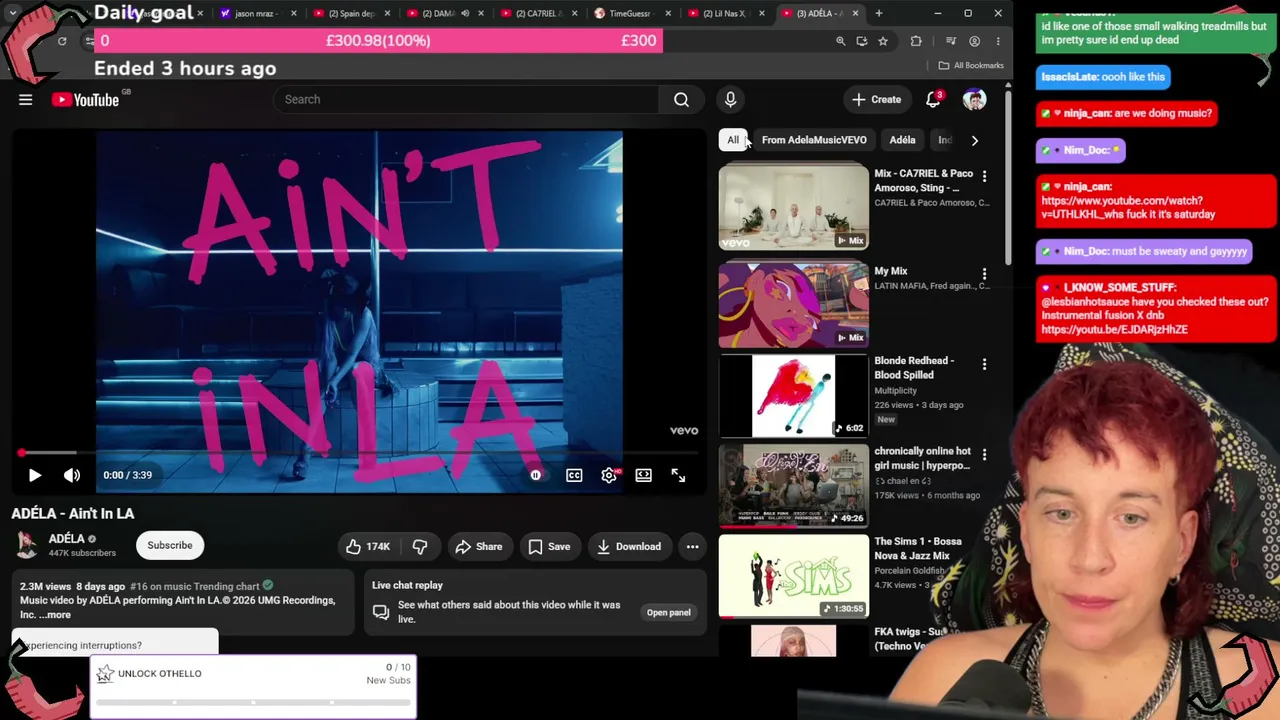Open the ADÉLA channel avatar
The height and width of the screenshot is (720, 1280).
click(27, 545)
